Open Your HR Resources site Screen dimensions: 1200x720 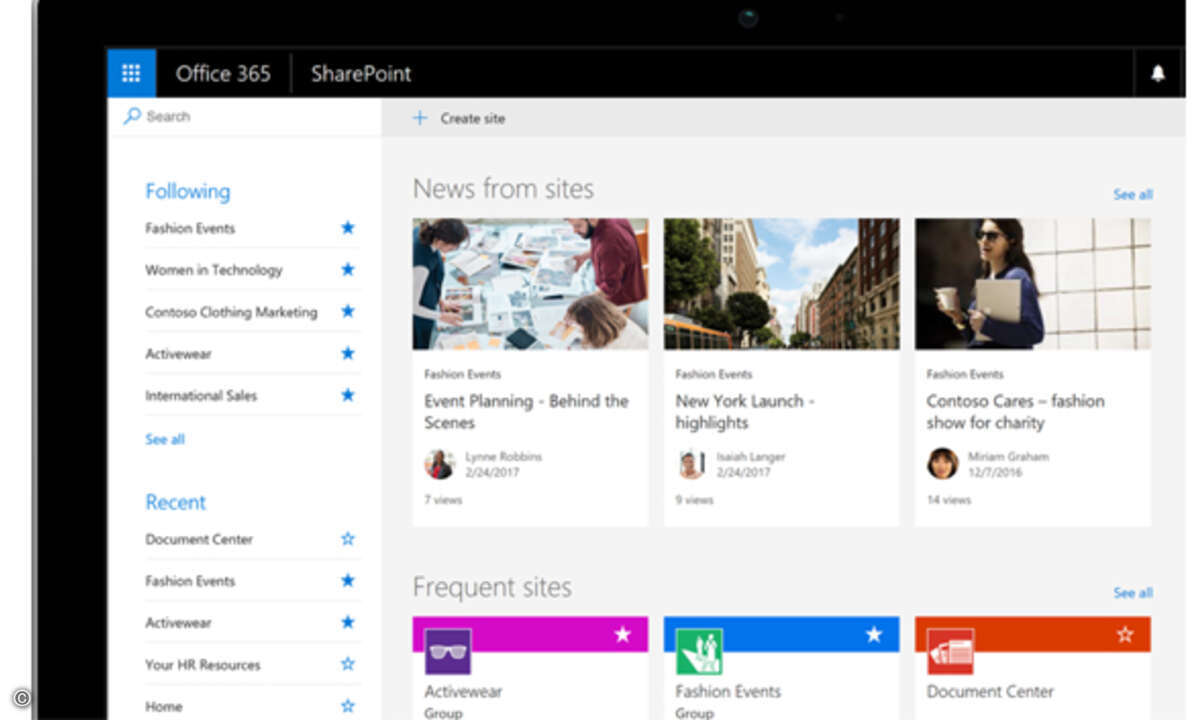coord(203,664)
